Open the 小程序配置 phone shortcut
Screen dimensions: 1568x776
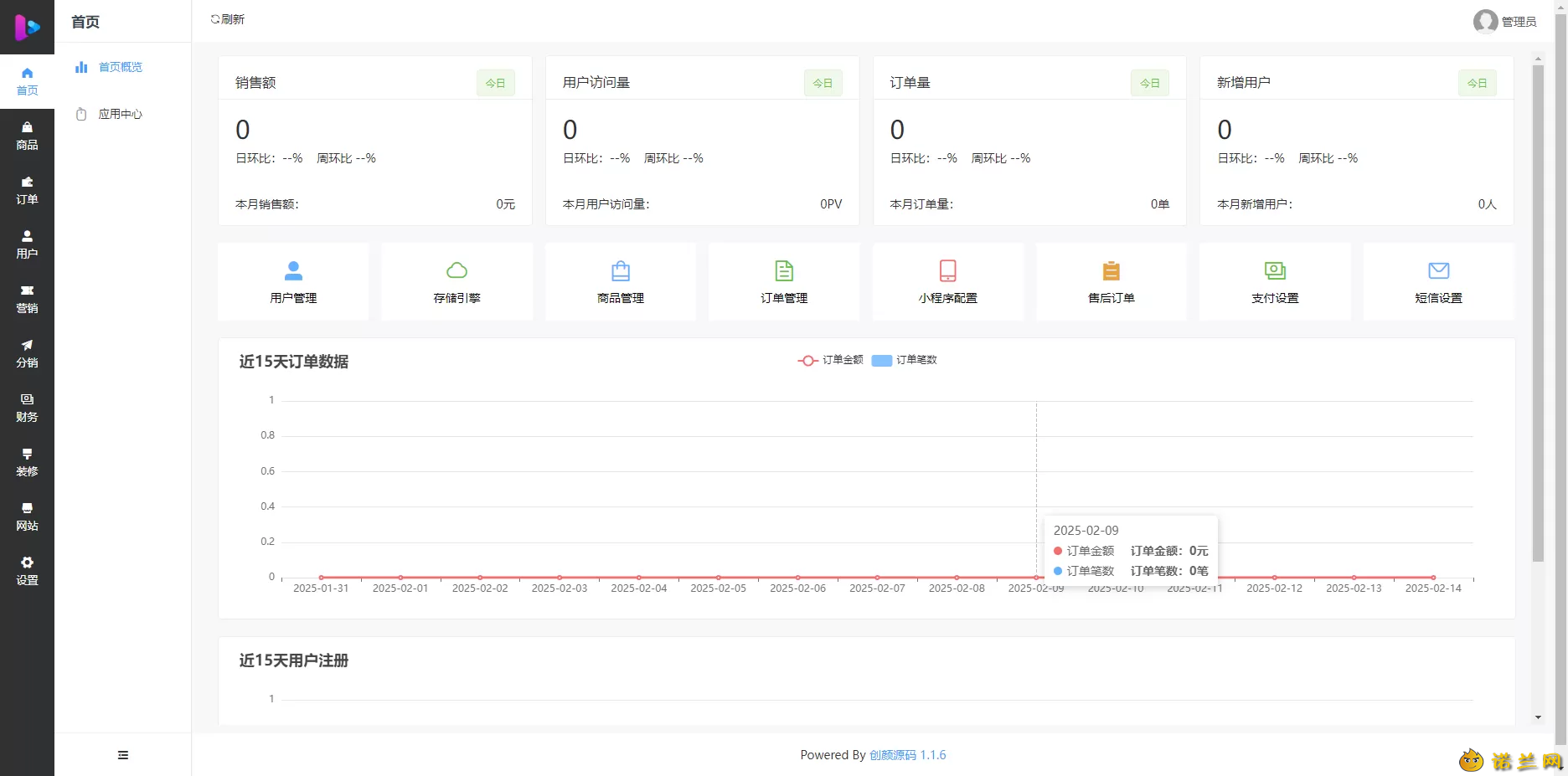coord(947,282)
